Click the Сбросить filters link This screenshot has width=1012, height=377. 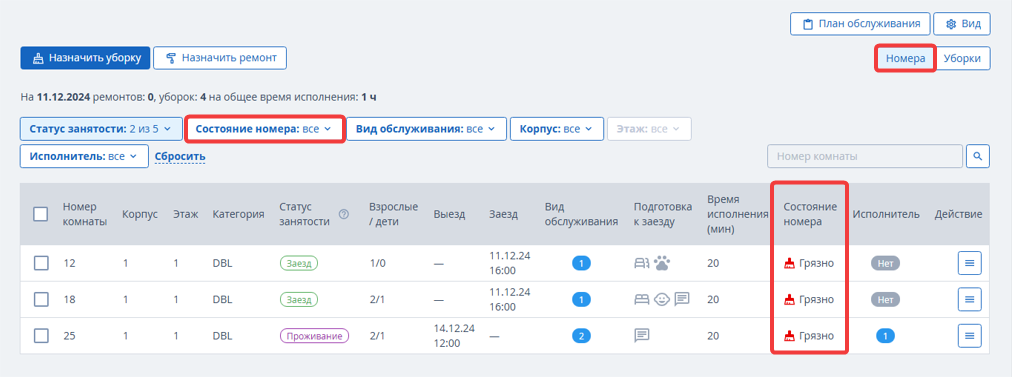click(x=180, y=156)
